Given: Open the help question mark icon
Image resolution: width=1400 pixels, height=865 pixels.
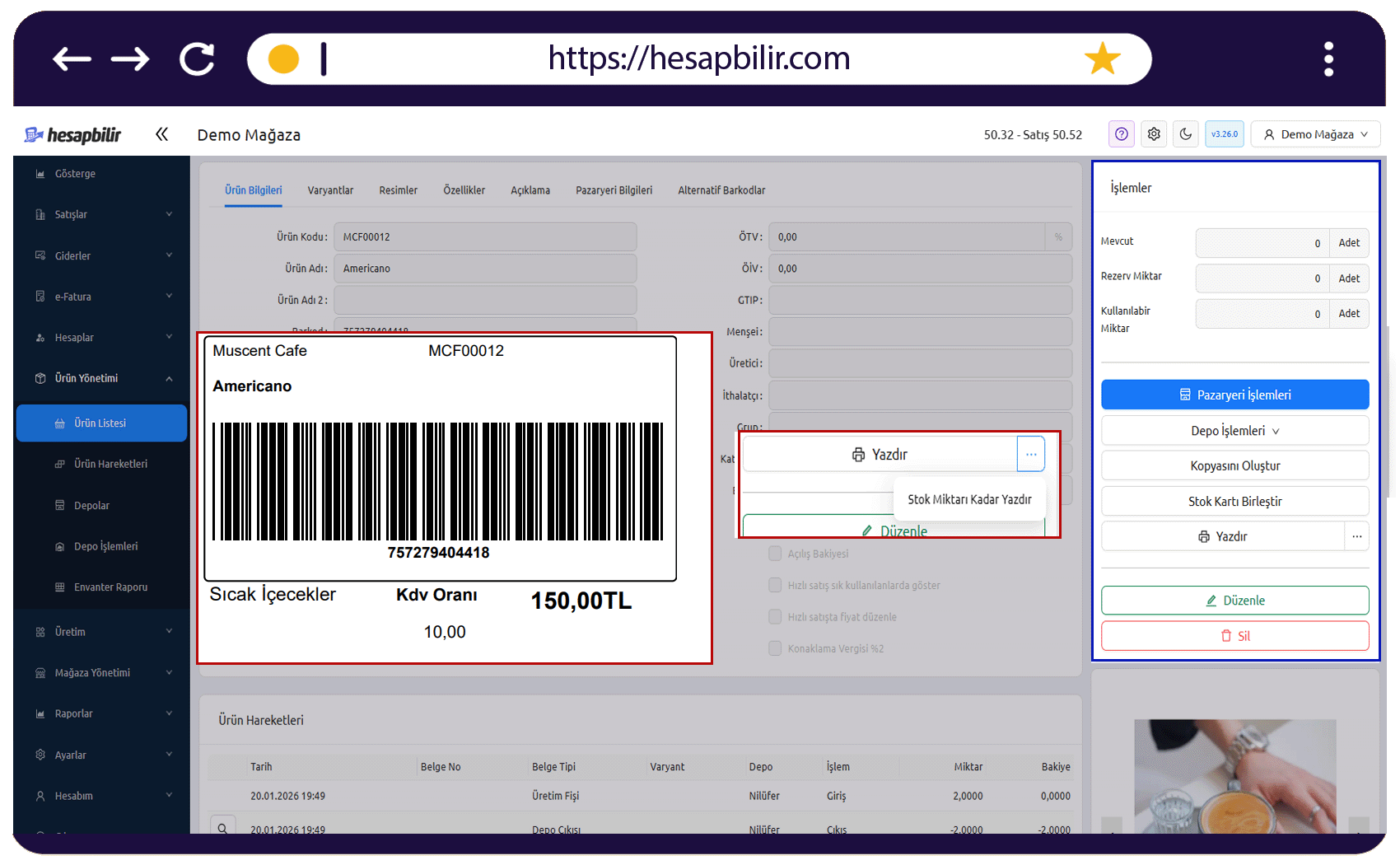Looking at the screenshot, I should 1121,133.
